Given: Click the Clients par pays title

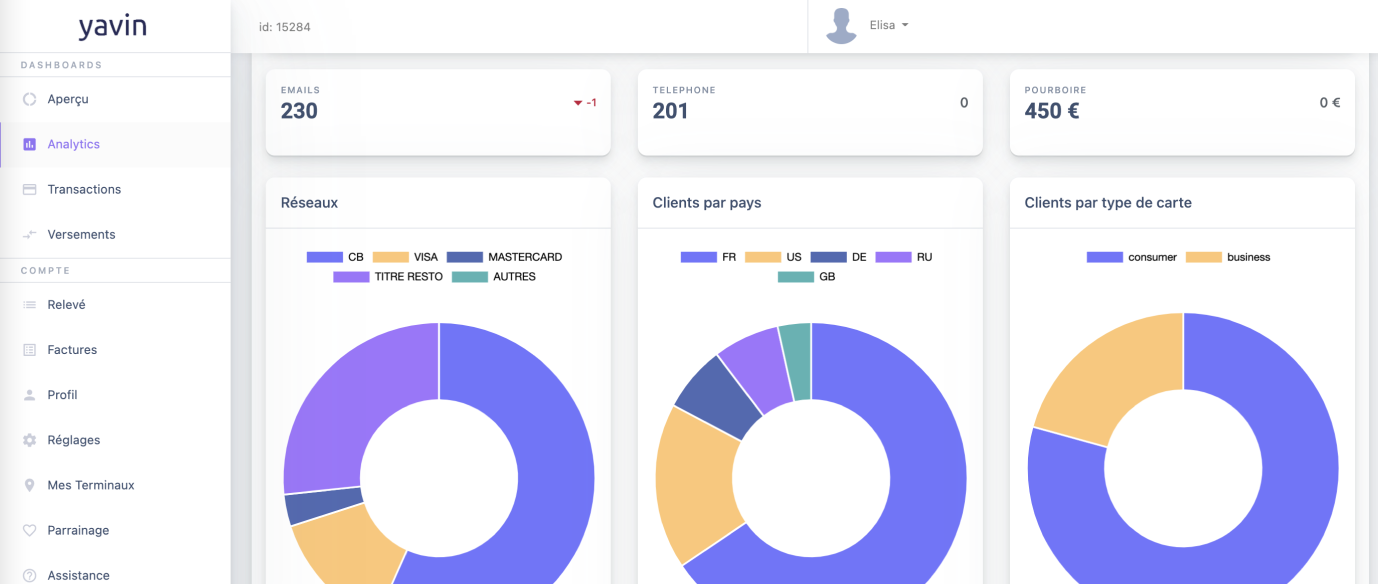Looking at the screenshot, I should [x=707, y=202].
